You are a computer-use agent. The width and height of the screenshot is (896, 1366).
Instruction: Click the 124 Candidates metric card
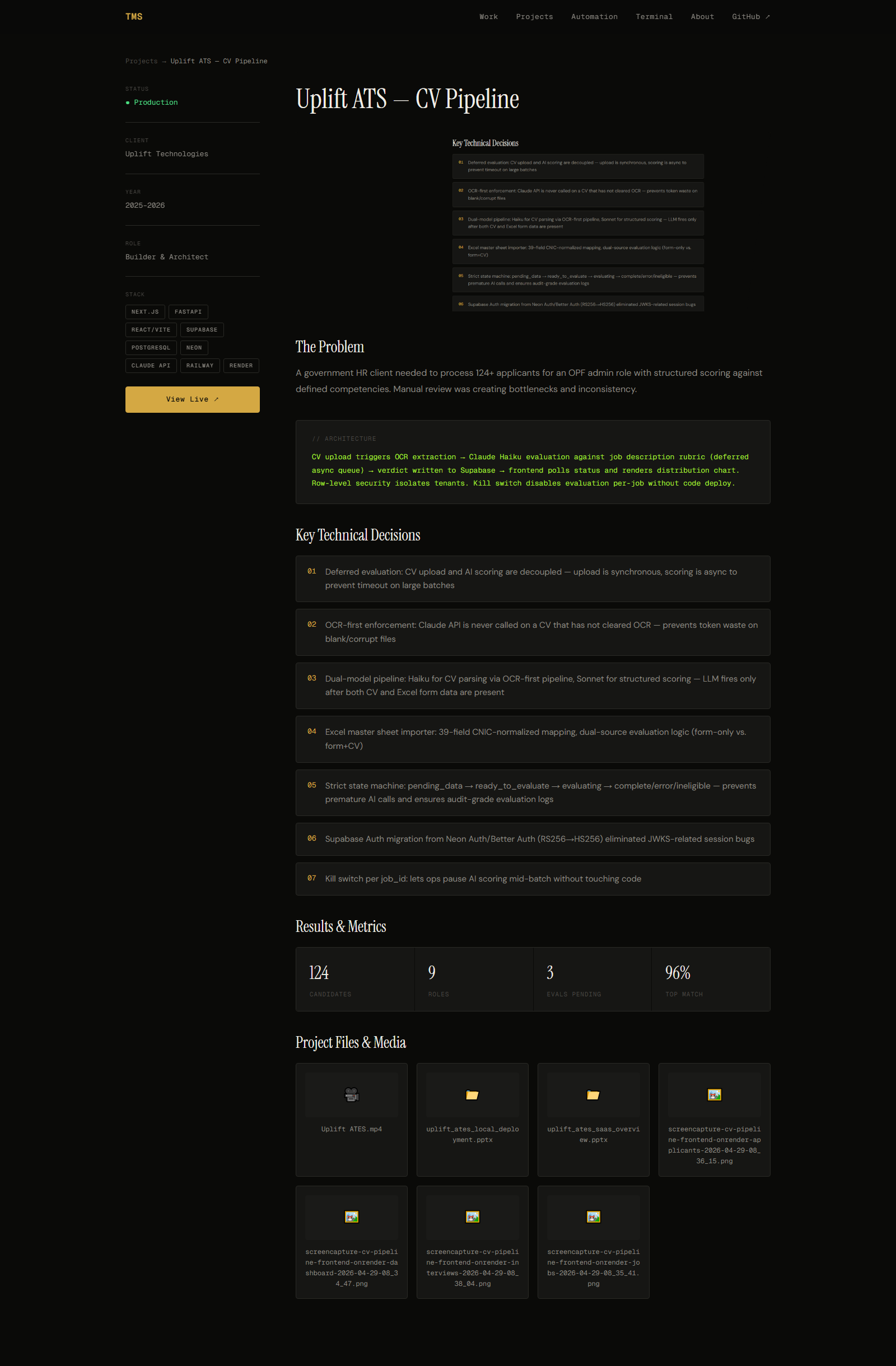click(x=354, y=979)
